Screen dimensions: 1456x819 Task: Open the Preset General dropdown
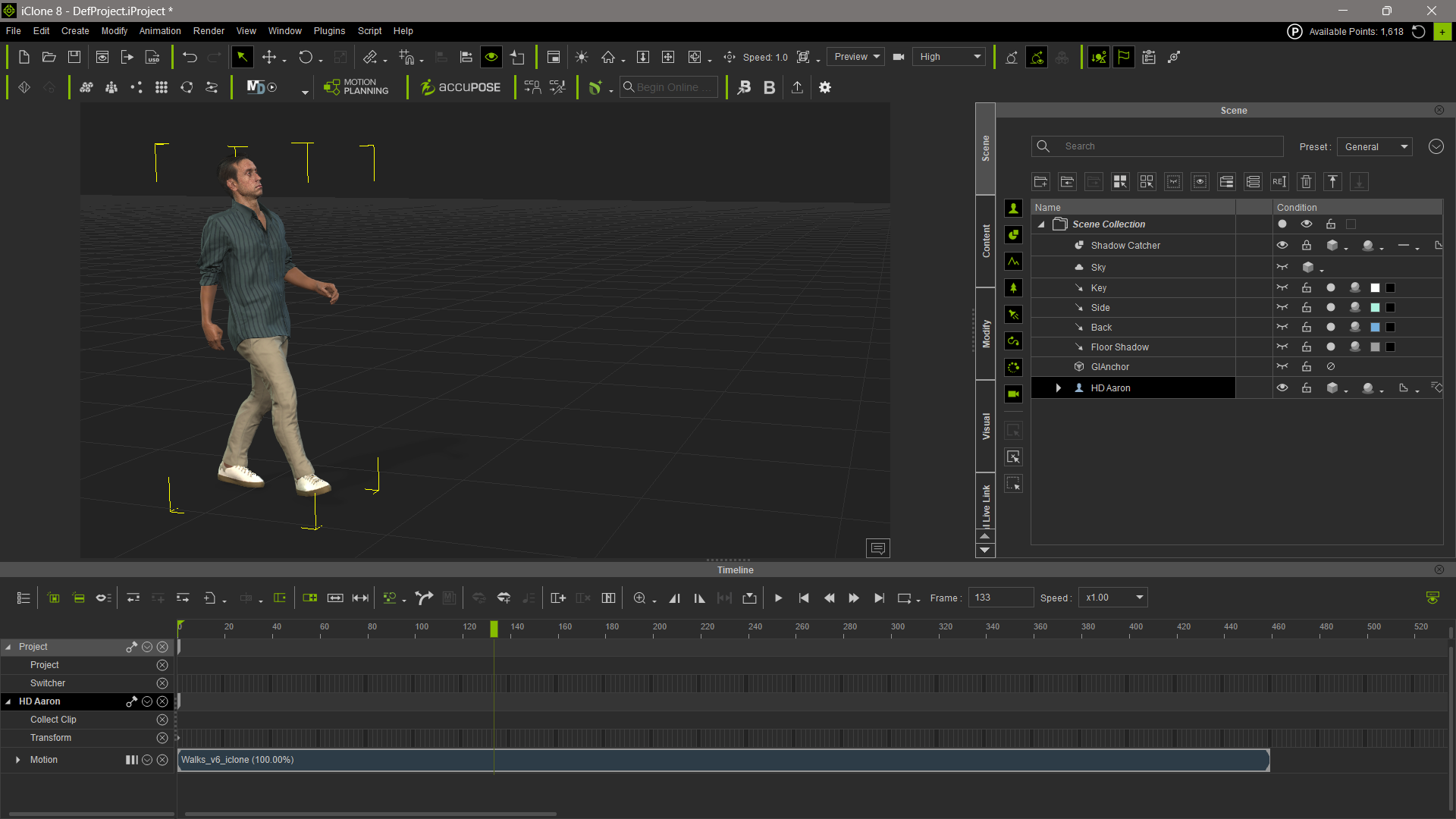pos(1375,147)
